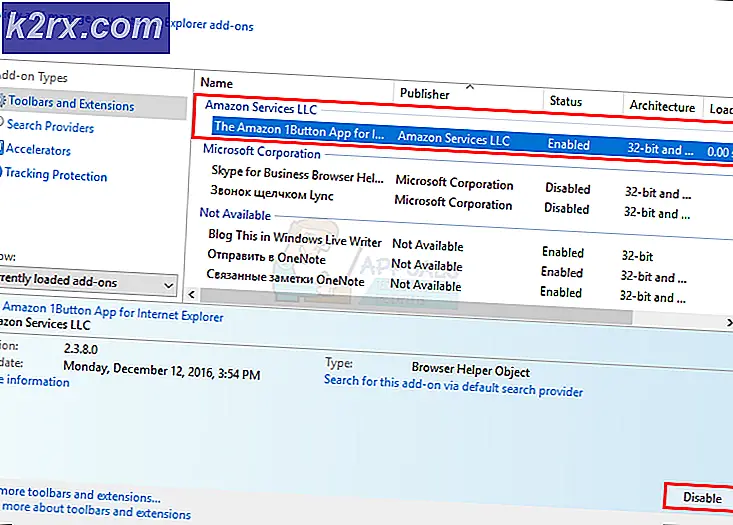Open the More information link

(x=35, y=381)
